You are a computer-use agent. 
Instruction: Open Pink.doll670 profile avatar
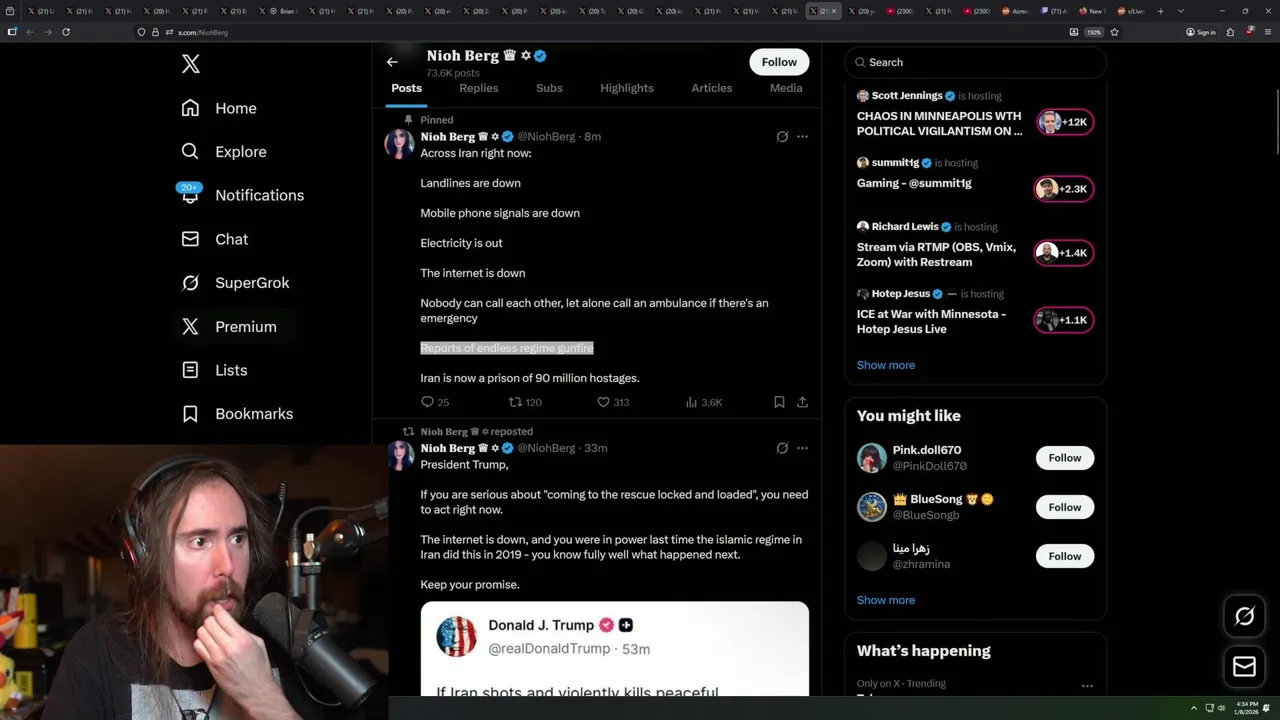point(872,458)
